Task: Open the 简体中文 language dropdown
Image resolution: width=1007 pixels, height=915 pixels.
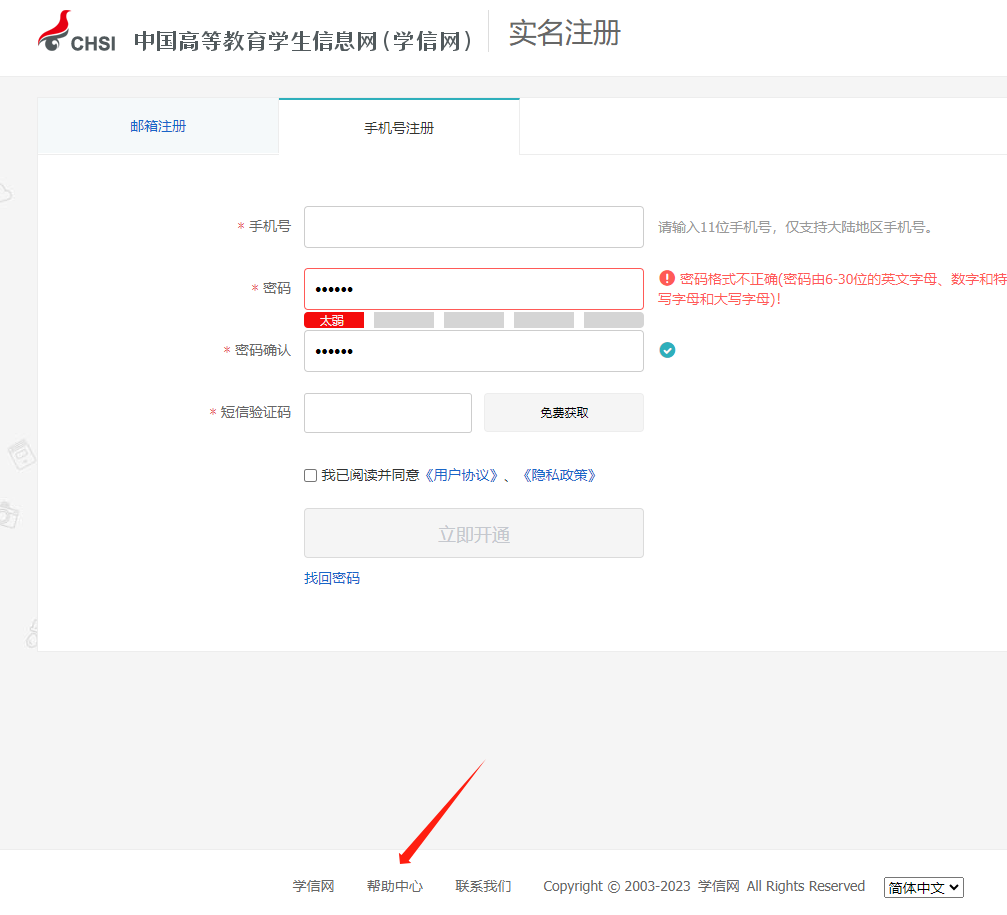Action: 923,887
